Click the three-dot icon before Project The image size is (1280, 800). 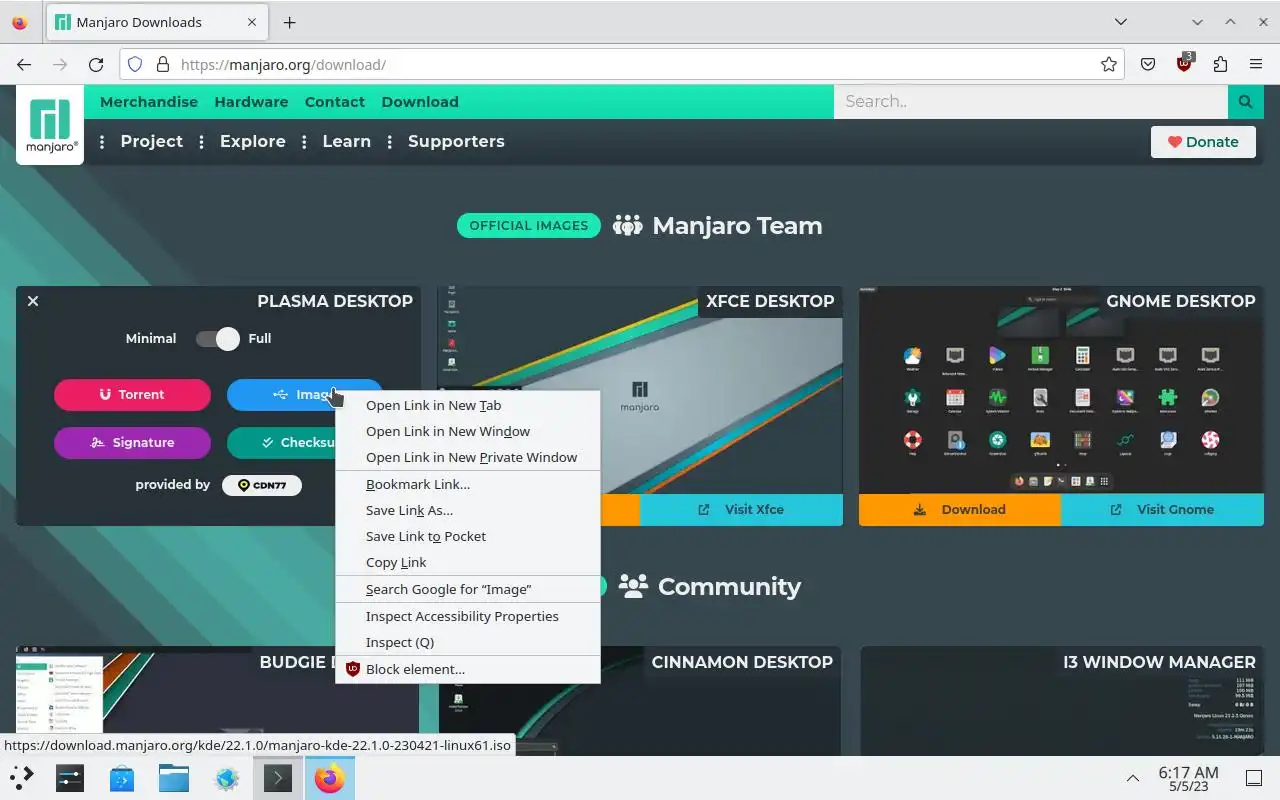tap(102, 142)
